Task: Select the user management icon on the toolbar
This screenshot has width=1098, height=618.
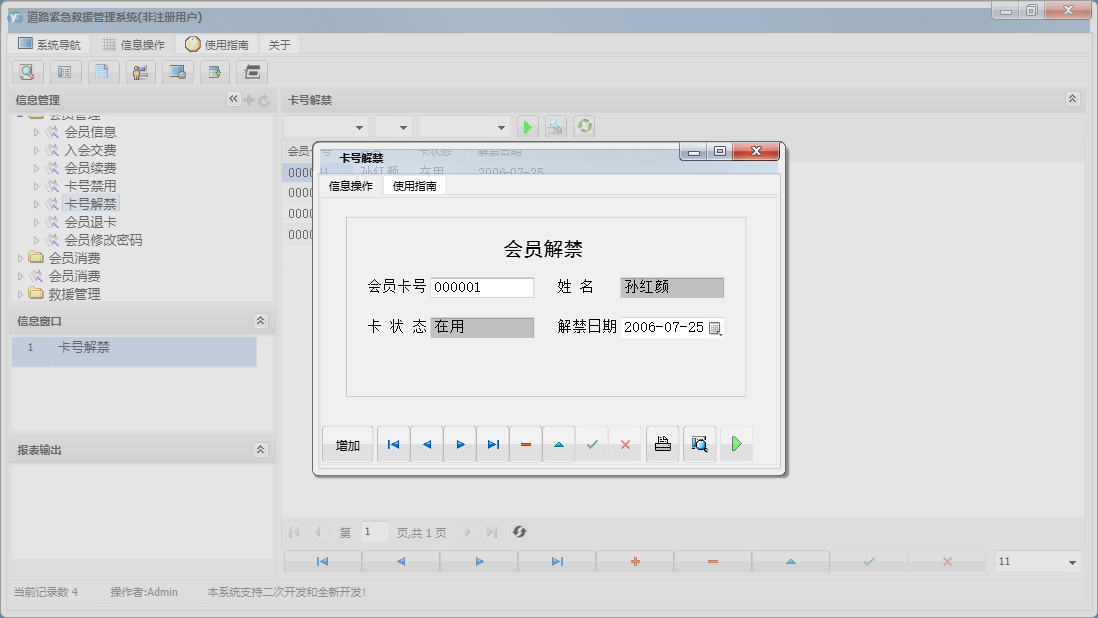Action: tap(140, 72)
